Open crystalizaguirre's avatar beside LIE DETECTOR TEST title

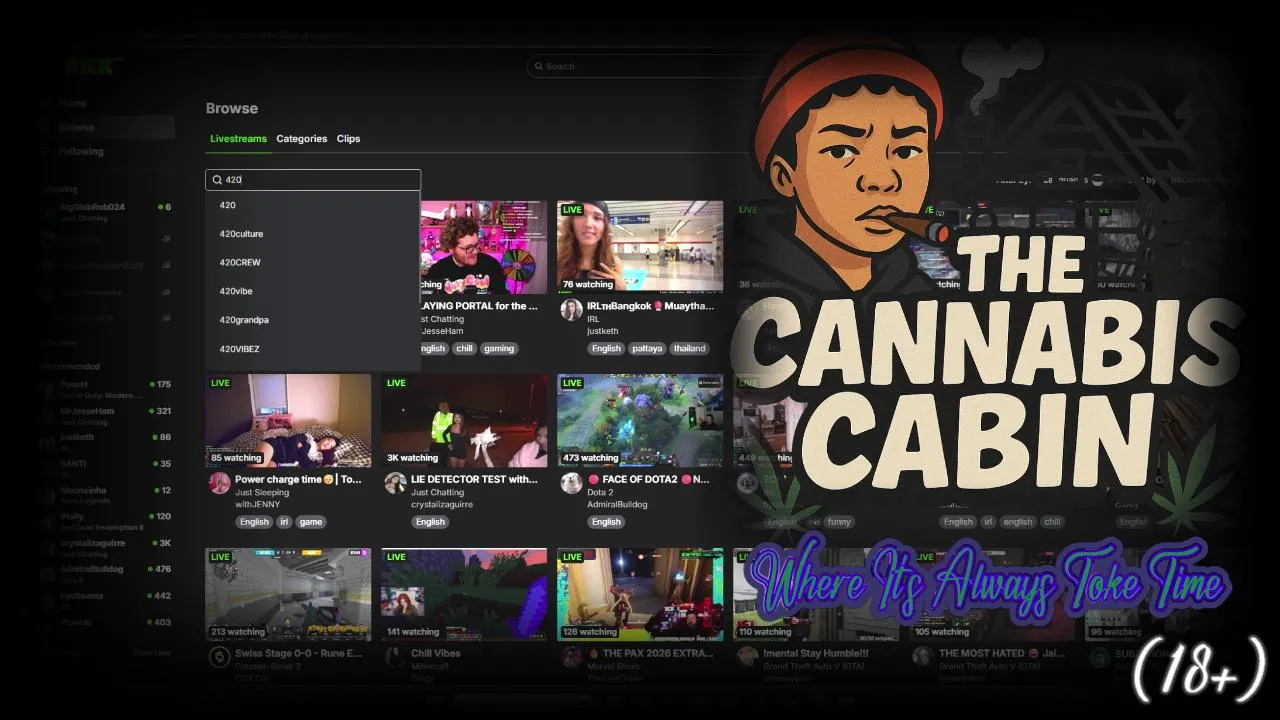coord(395,483)
